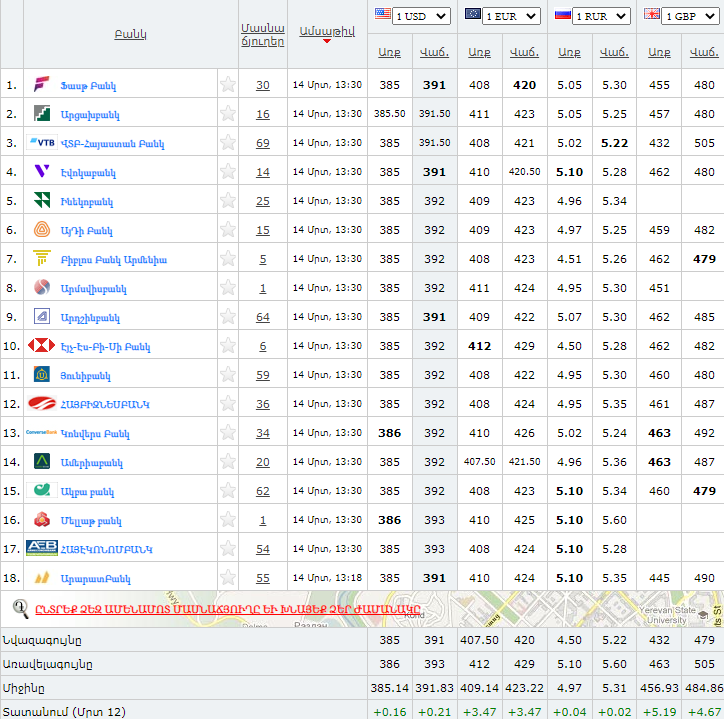
Task: Click the Inecobank green logo in row 5
Action: point(42,200)
